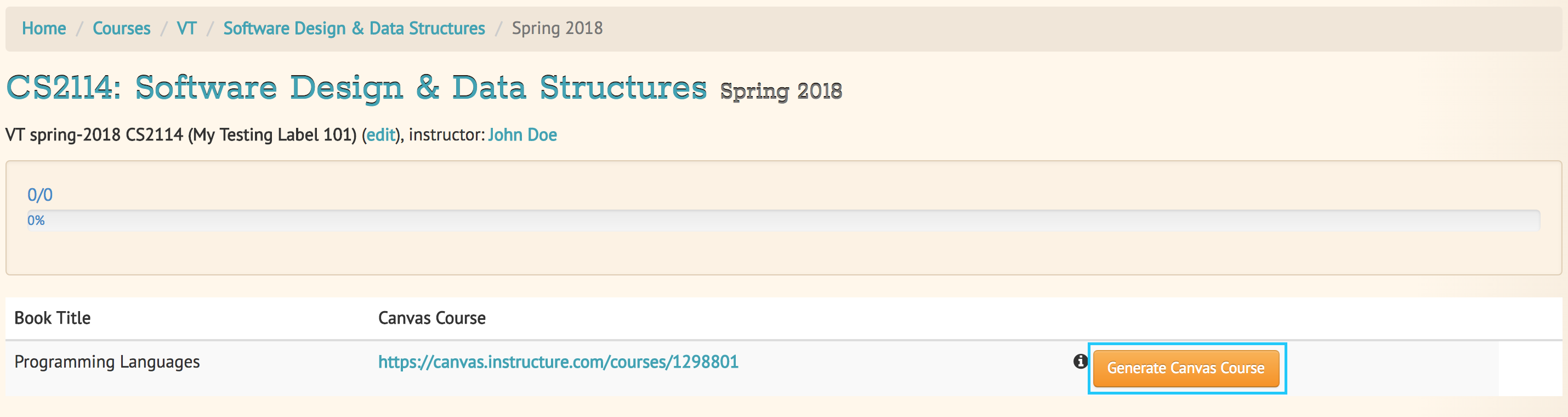This screenshot has width=1568, height=417.
Task: Click the Spring 2018 heading subtitle
Action: pyautogui.click(x=781, y=91)
